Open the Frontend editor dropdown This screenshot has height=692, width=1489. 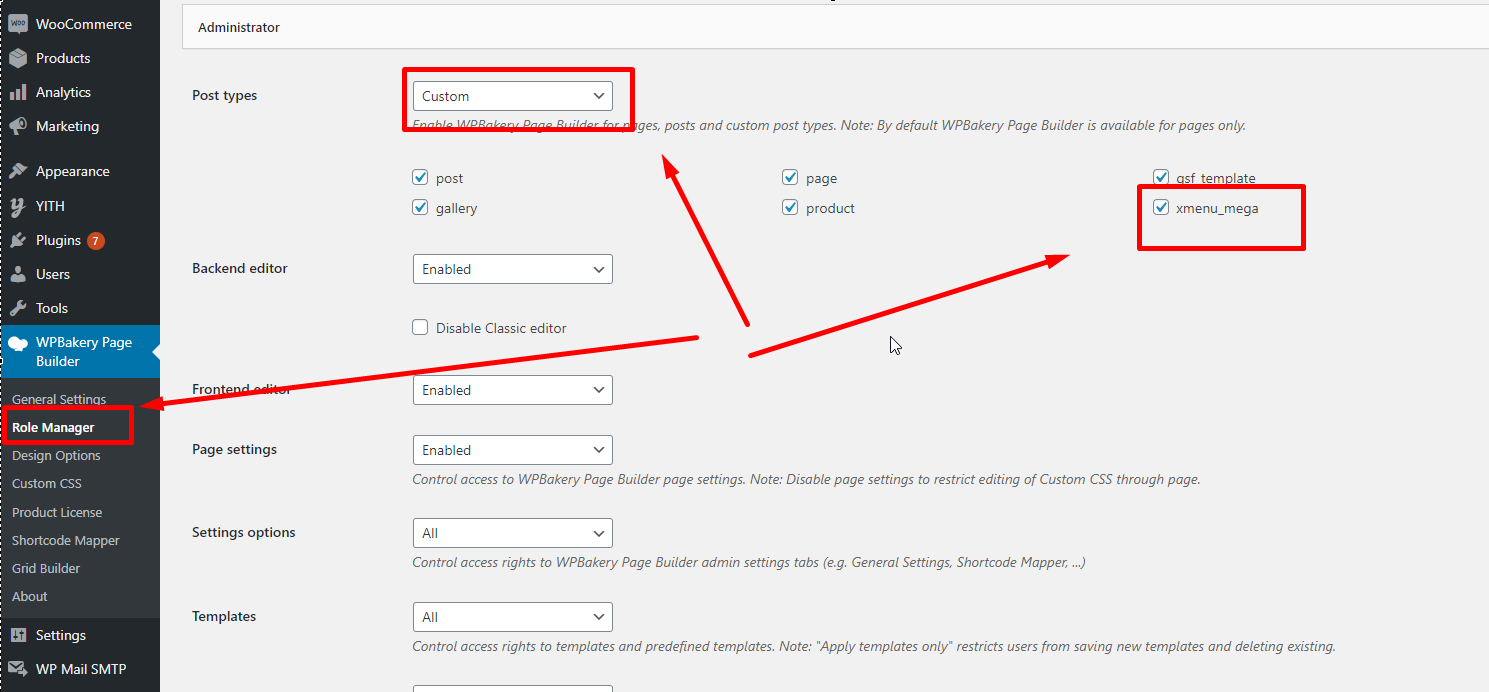click(513, 390)
